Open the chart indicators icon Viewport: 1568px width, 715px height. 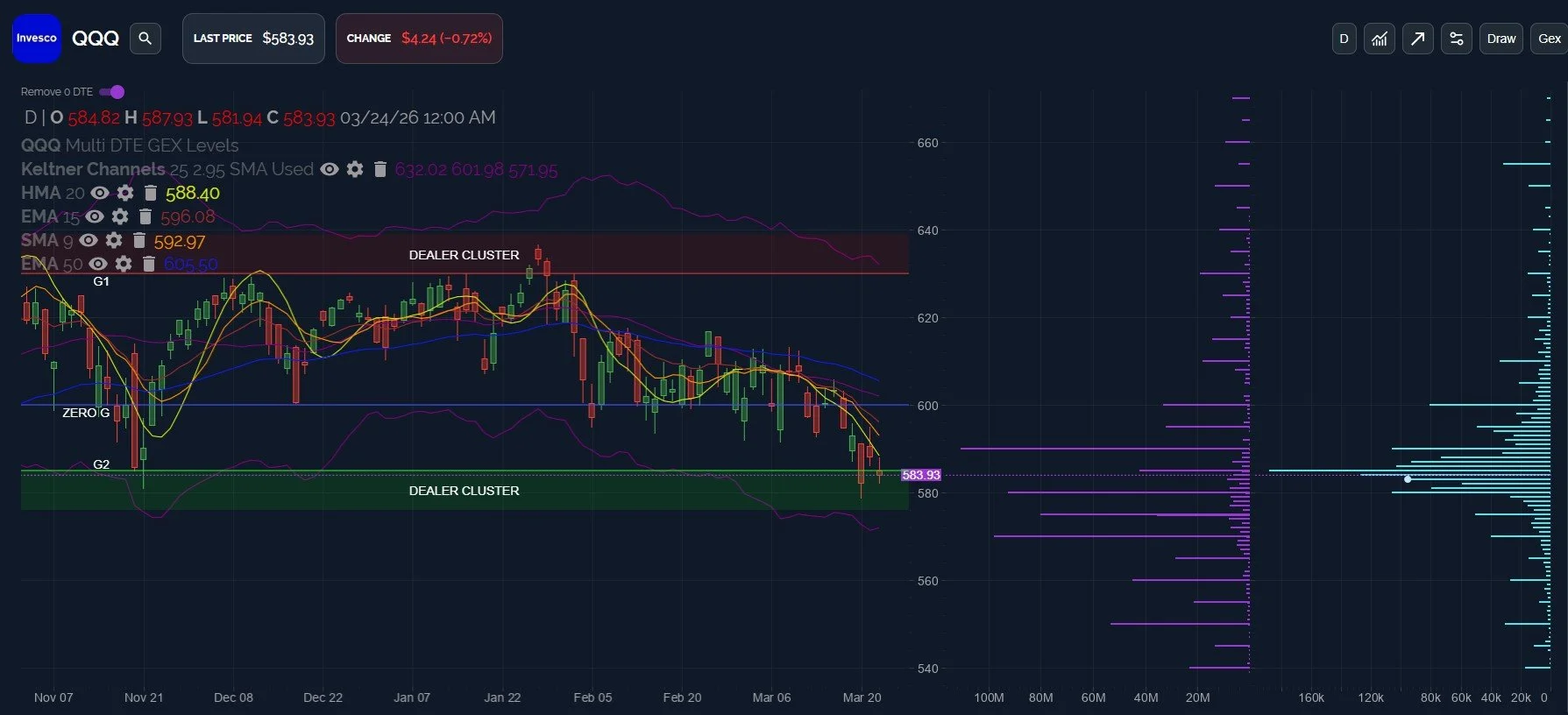click(x=1380, y=39)
